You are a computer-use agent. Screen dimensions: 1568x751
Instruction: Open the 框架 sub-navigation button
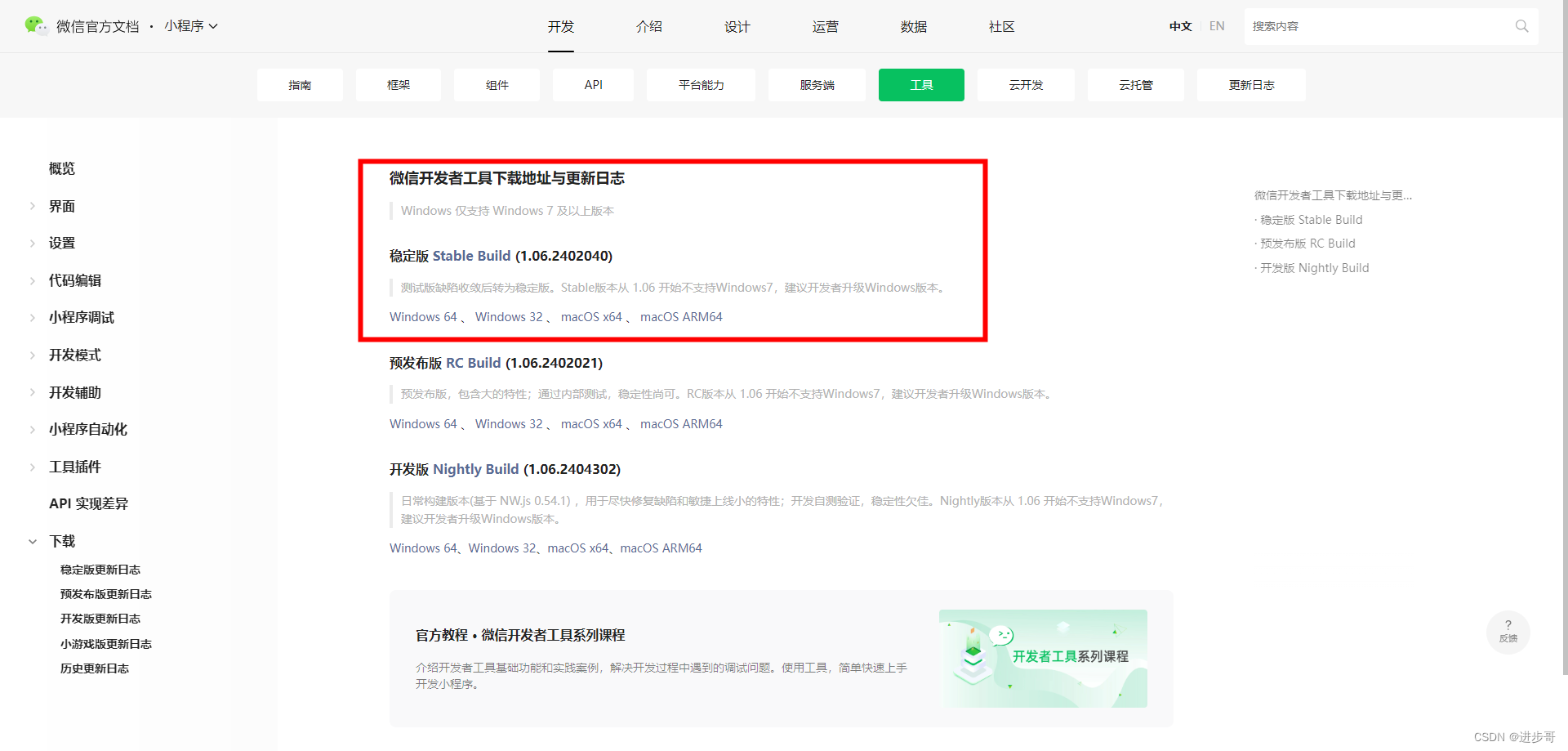pos(399,85)
